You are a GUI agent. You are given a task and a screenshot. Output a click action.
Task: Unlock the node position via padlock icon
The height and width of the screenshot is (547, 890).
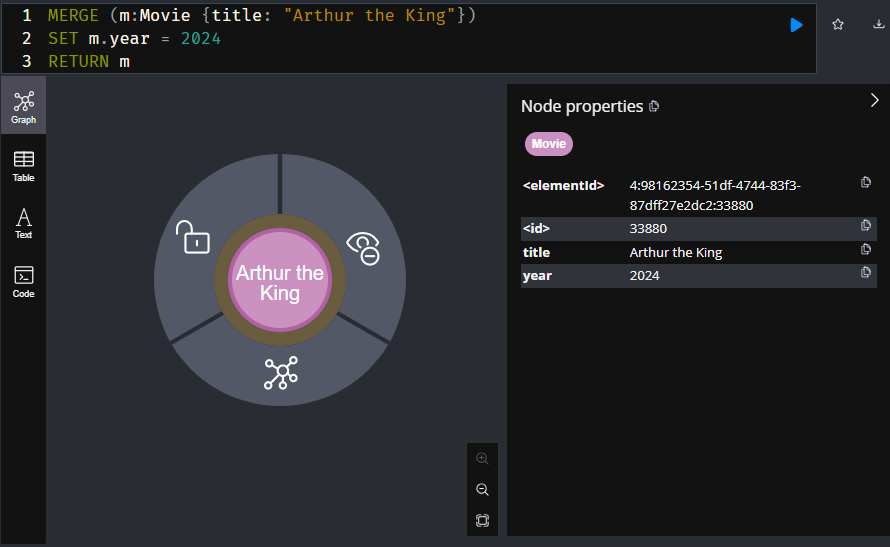coord(193,237)
